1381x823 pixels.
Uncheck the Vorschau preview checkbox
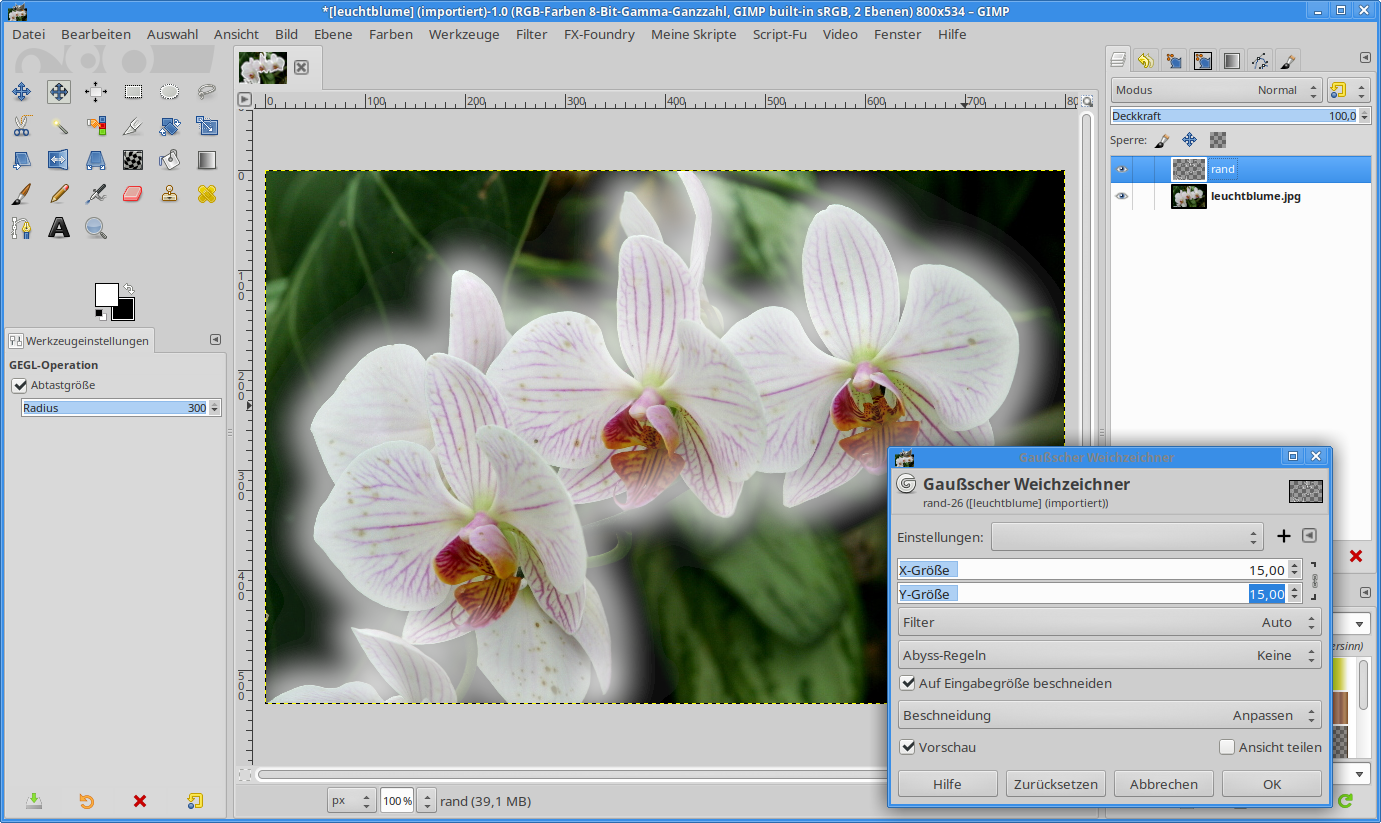tap(908, 747)
